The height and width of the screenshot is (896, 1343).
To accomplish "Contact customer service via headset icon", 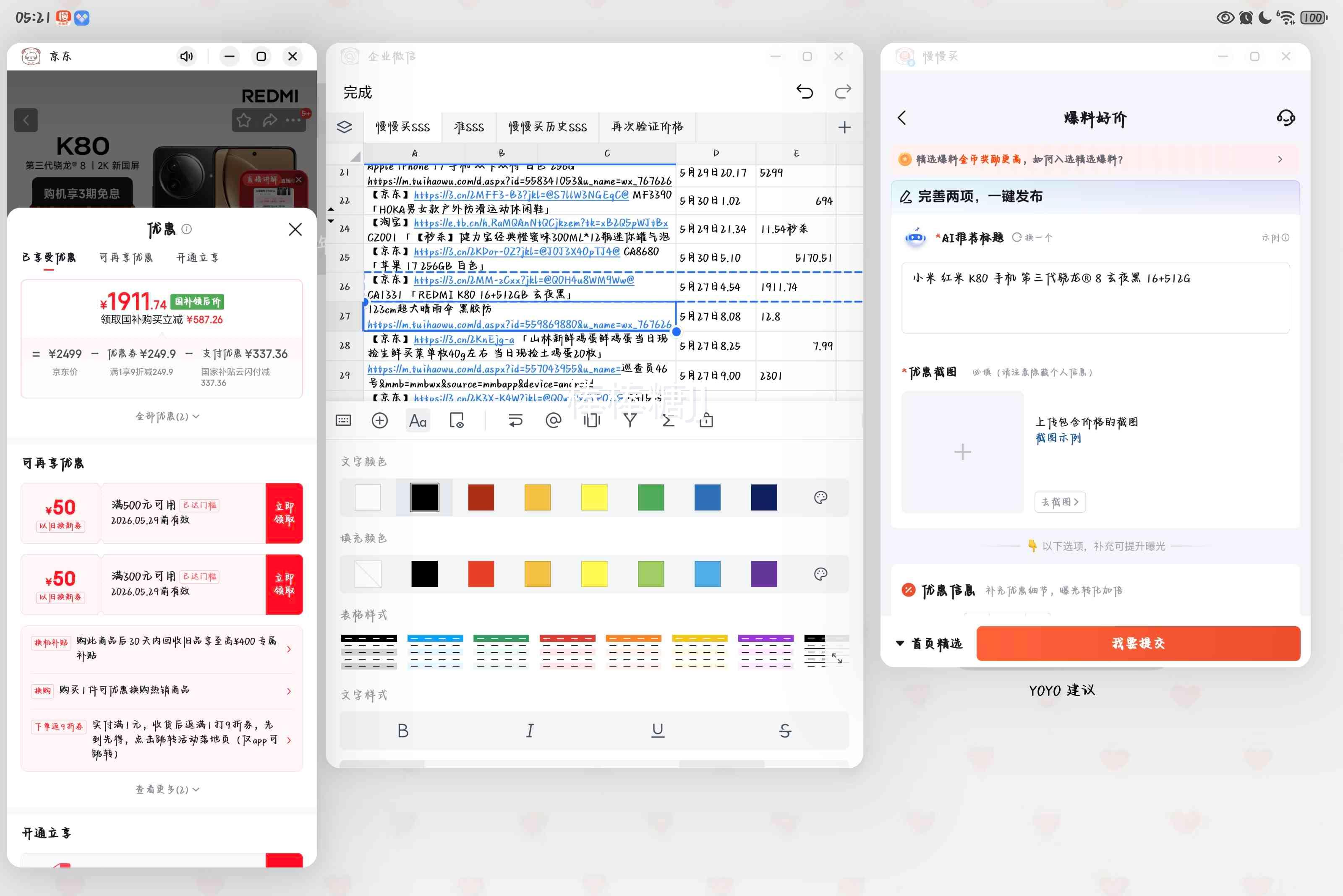I will click(1285, 118).
